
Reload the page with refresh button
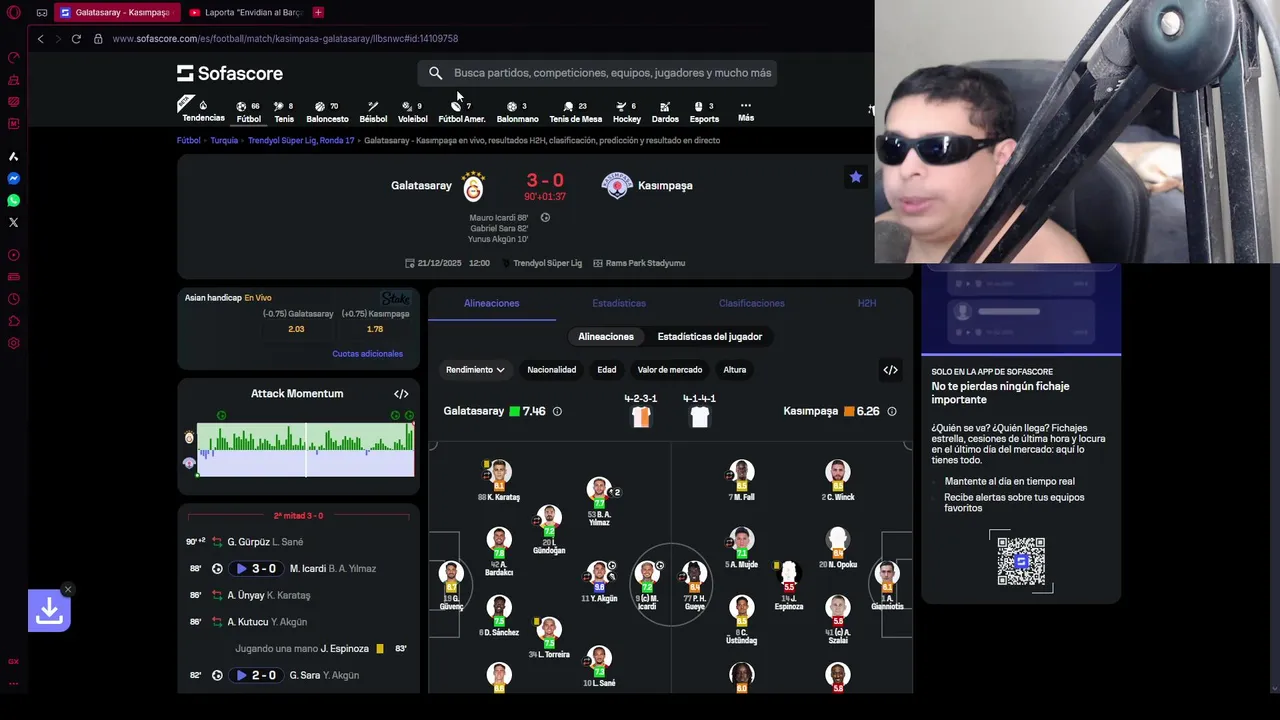76,39
